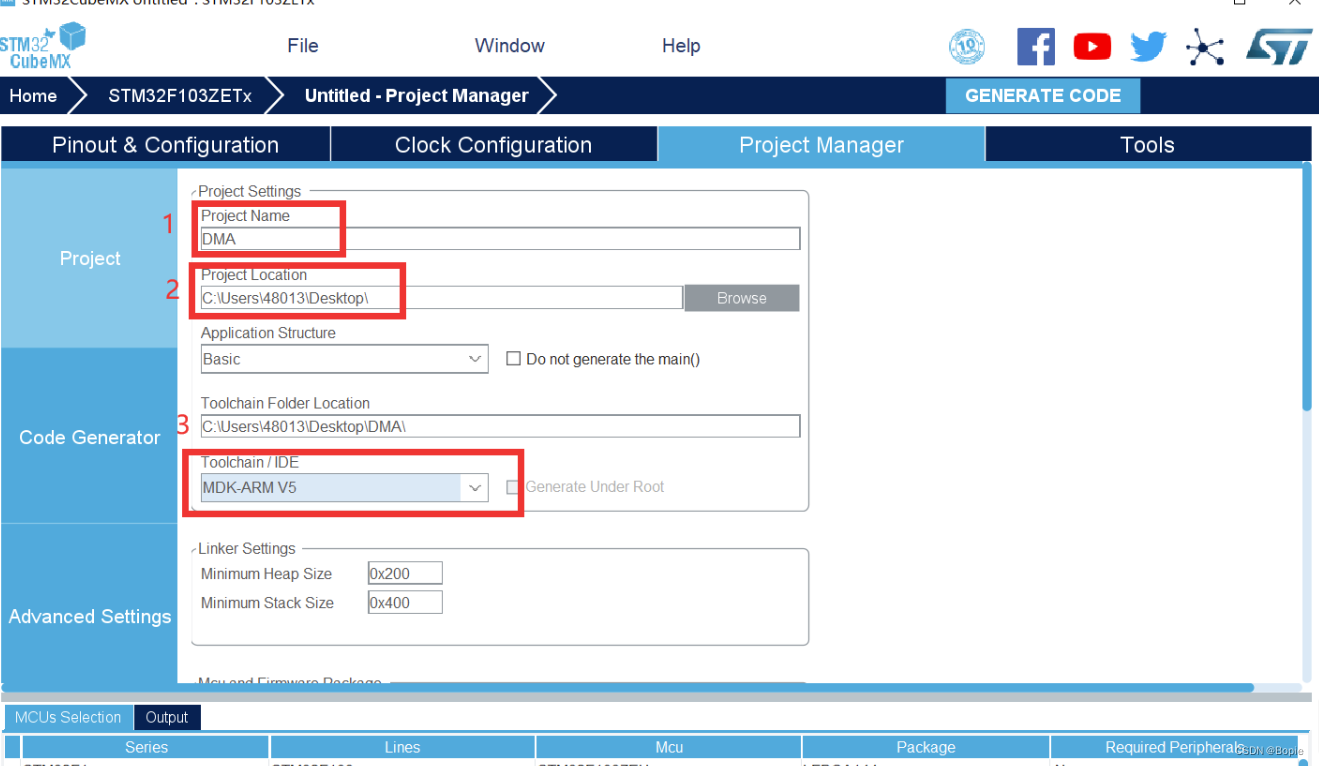
Task: Switch to Clock Configuration tab
Action: [x=493, y=145]
